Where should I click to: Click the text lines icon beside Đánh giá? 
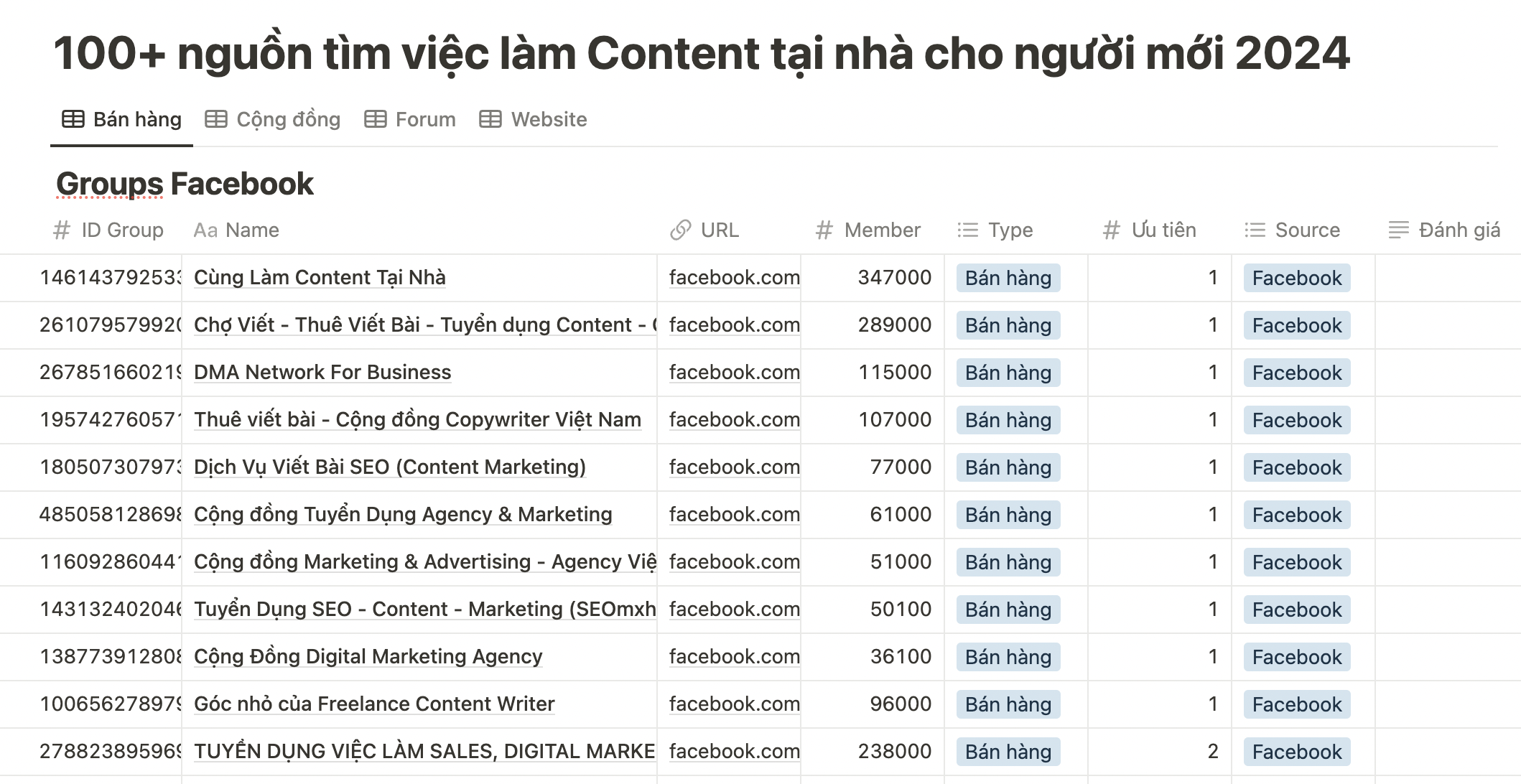pyautogui.click(x=1399, y=230)
